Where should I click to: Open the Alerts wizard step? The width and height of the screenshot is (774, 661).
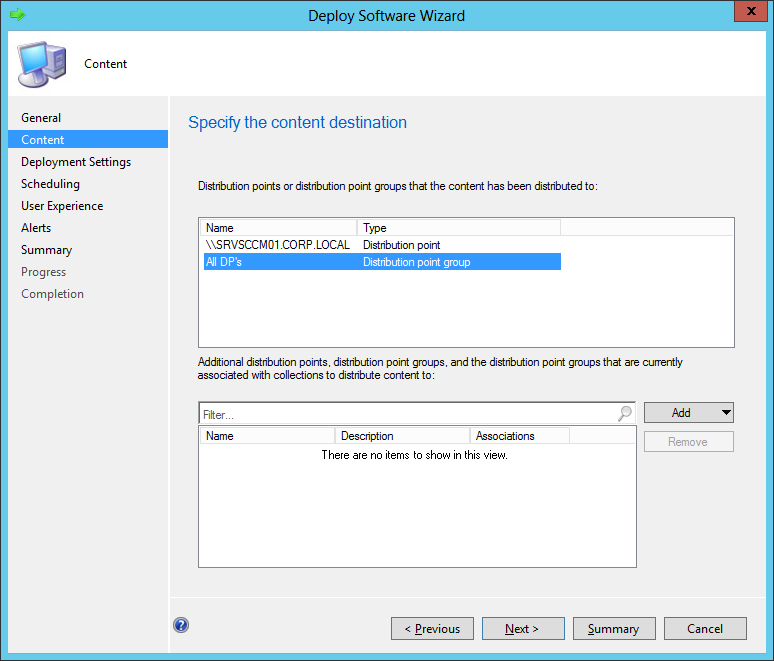tap(36, 228)
